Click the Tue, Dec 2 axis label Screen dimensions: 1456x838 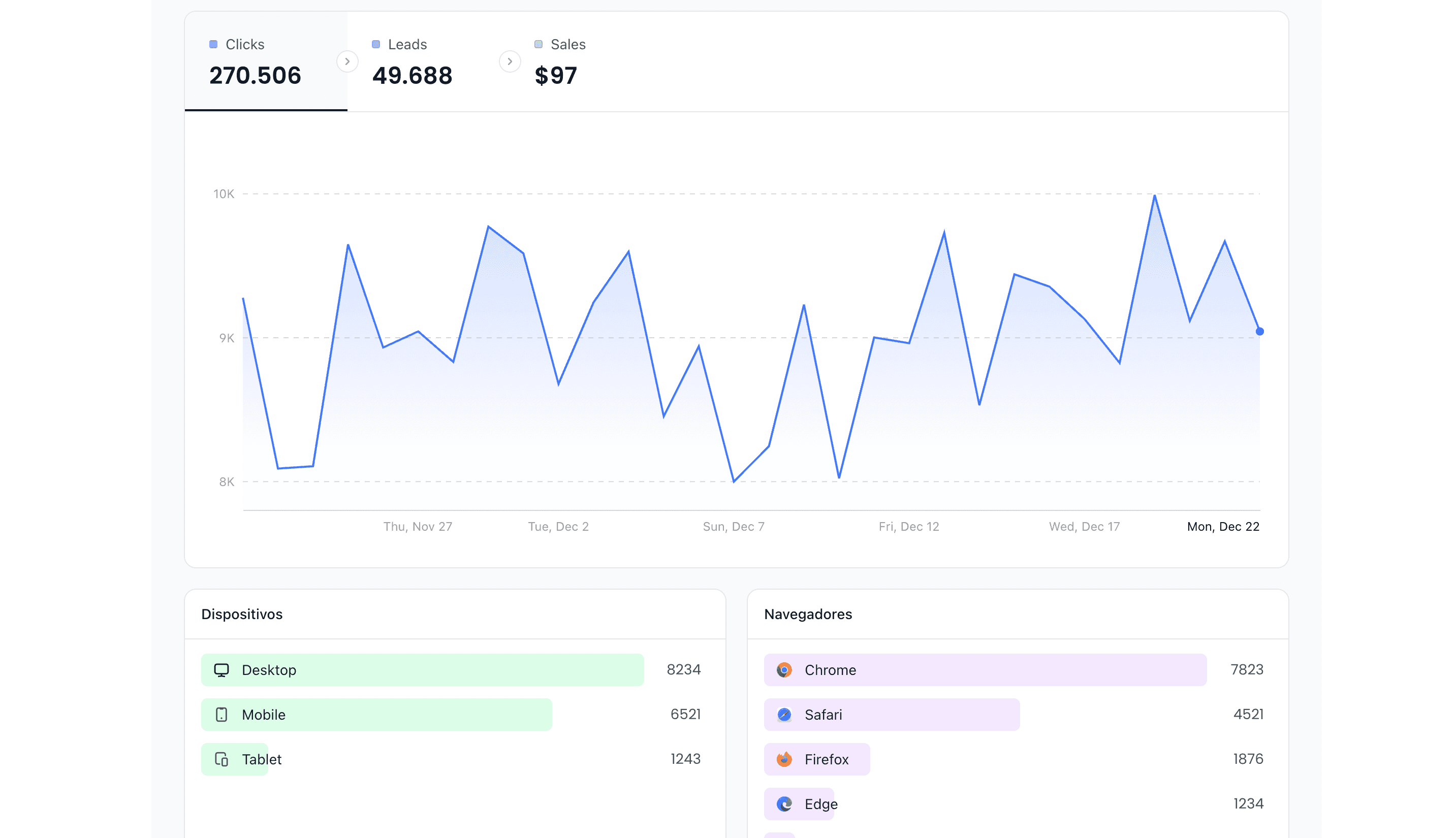coord(558,527)
